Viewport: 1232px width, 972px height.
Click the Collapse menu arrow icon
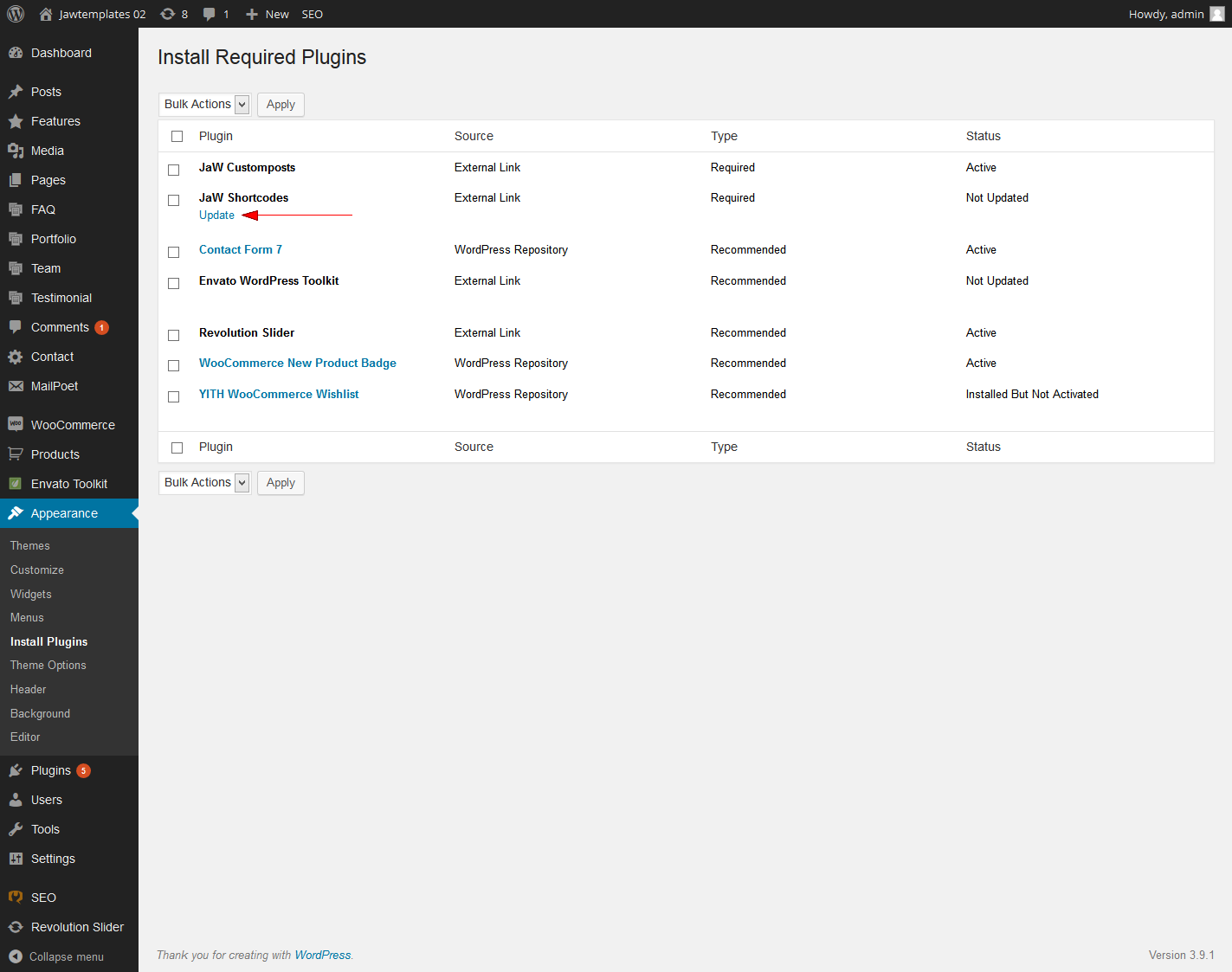(16, 956)
